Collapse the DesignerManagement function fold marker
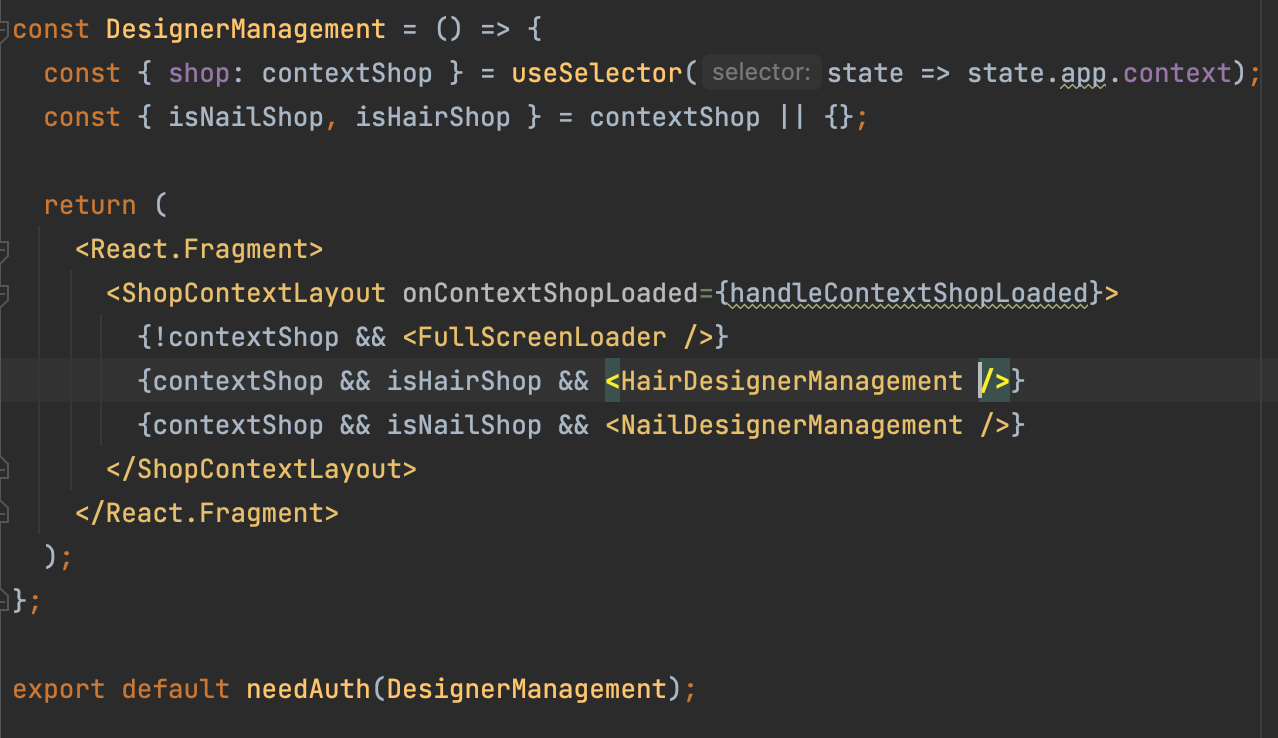Screen dimensions: 1278x738 click(x=5, y=29)
